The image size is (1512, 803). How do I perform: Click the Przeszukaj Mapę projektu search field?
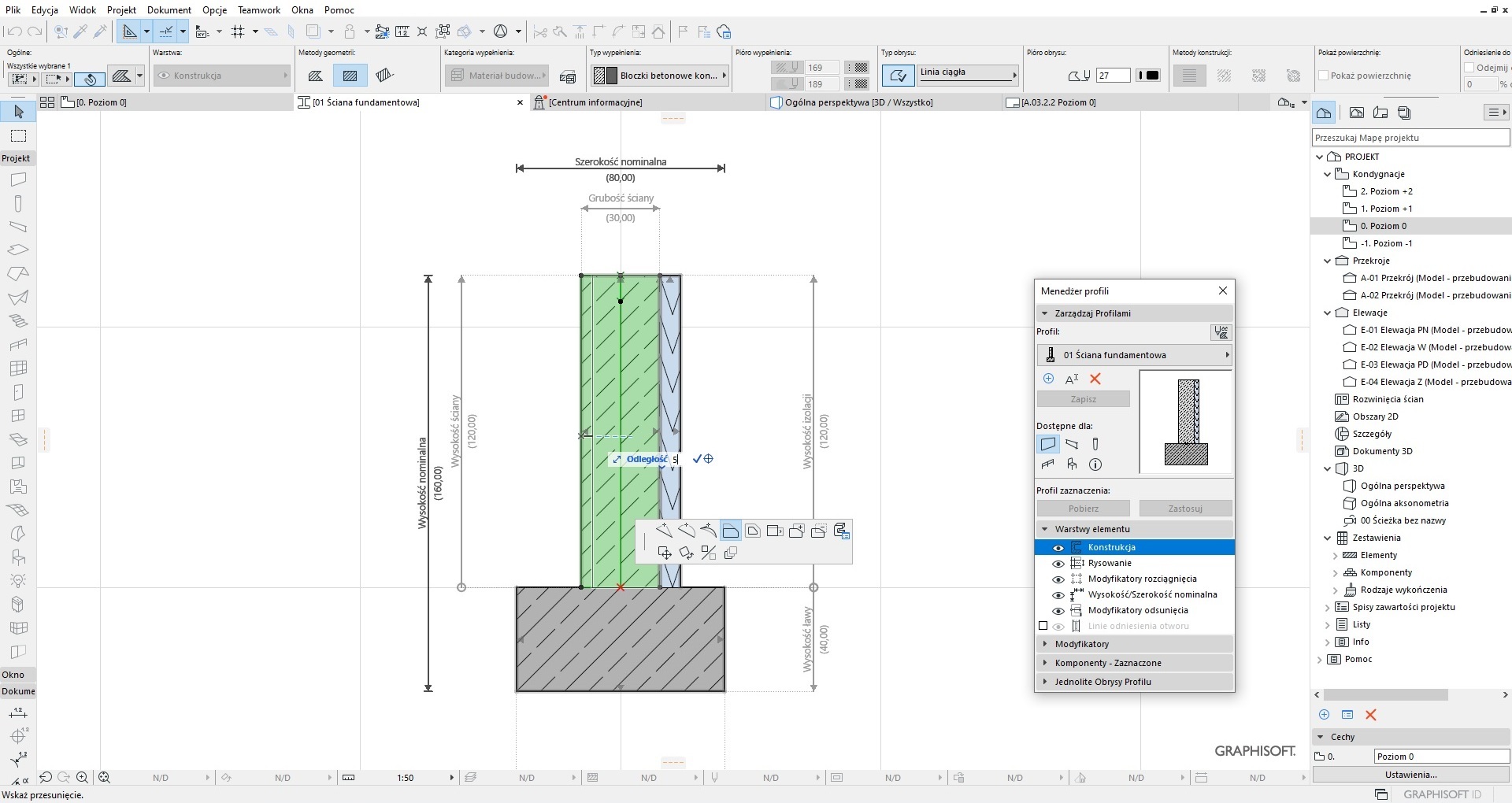click(x=1411, y=138)
